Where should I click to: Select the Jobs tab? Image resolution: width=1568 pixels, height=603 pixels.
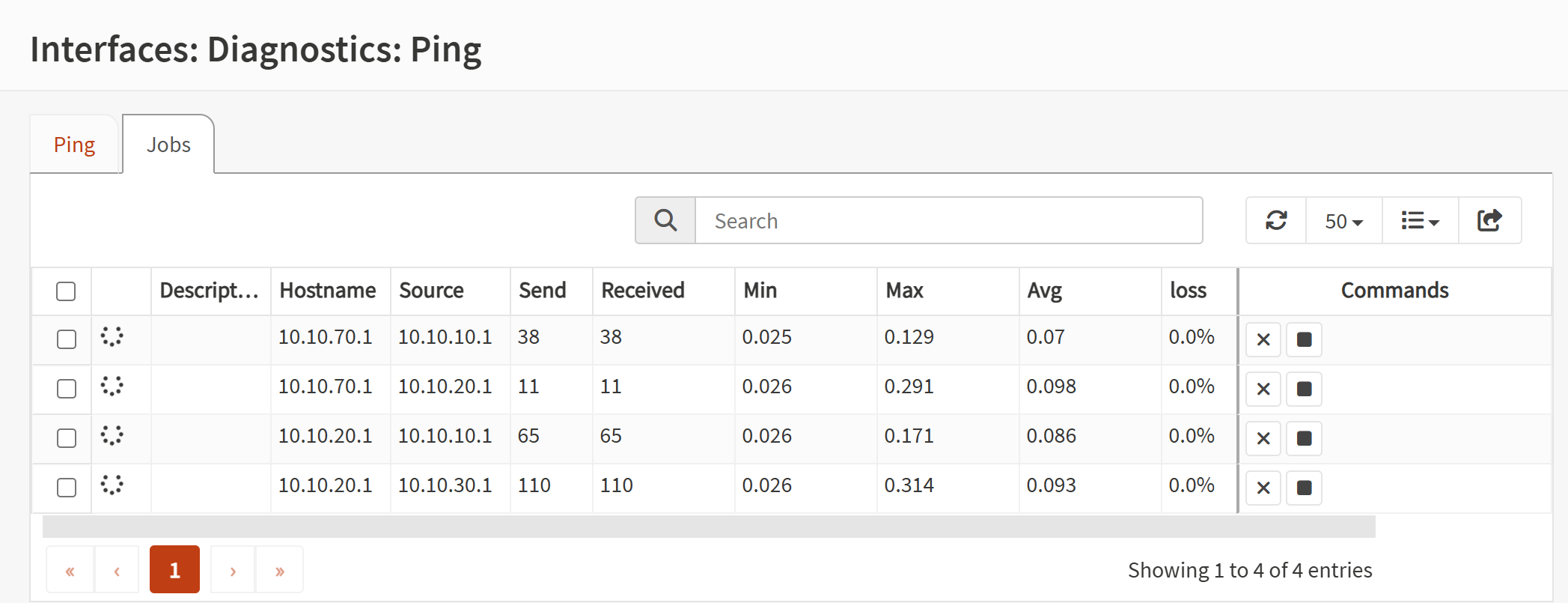168,145
